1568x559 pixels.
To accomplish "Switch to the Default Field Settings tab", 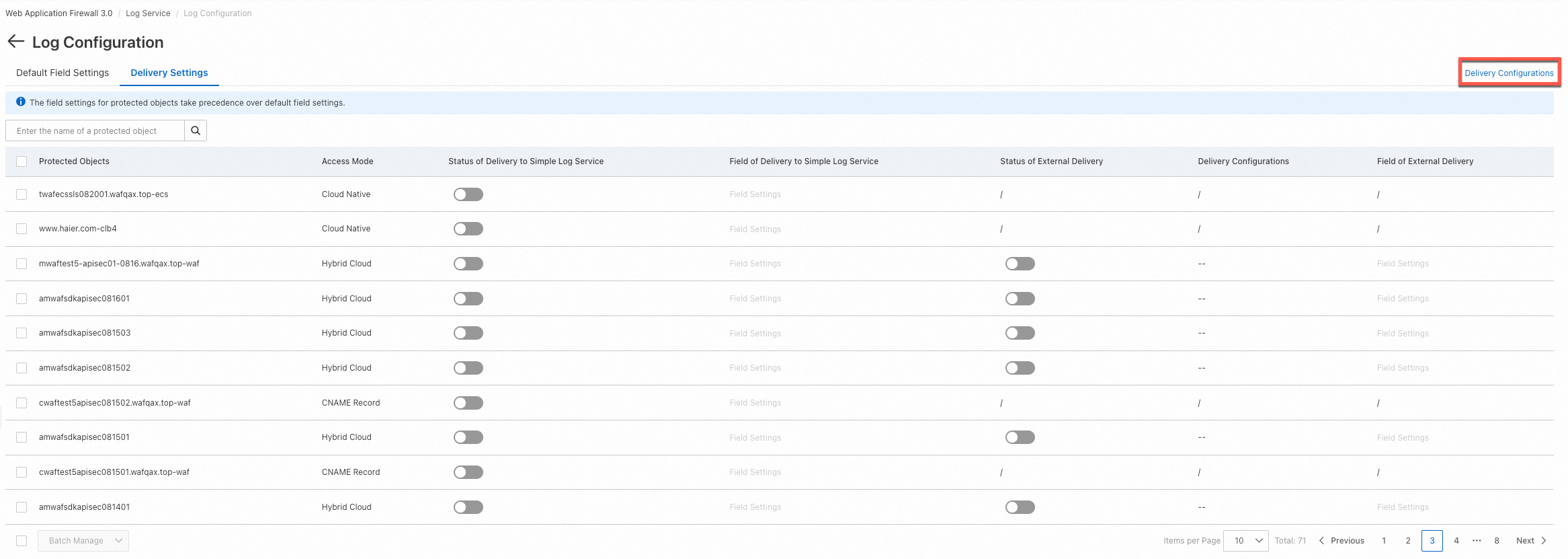I will click(63, 73).
